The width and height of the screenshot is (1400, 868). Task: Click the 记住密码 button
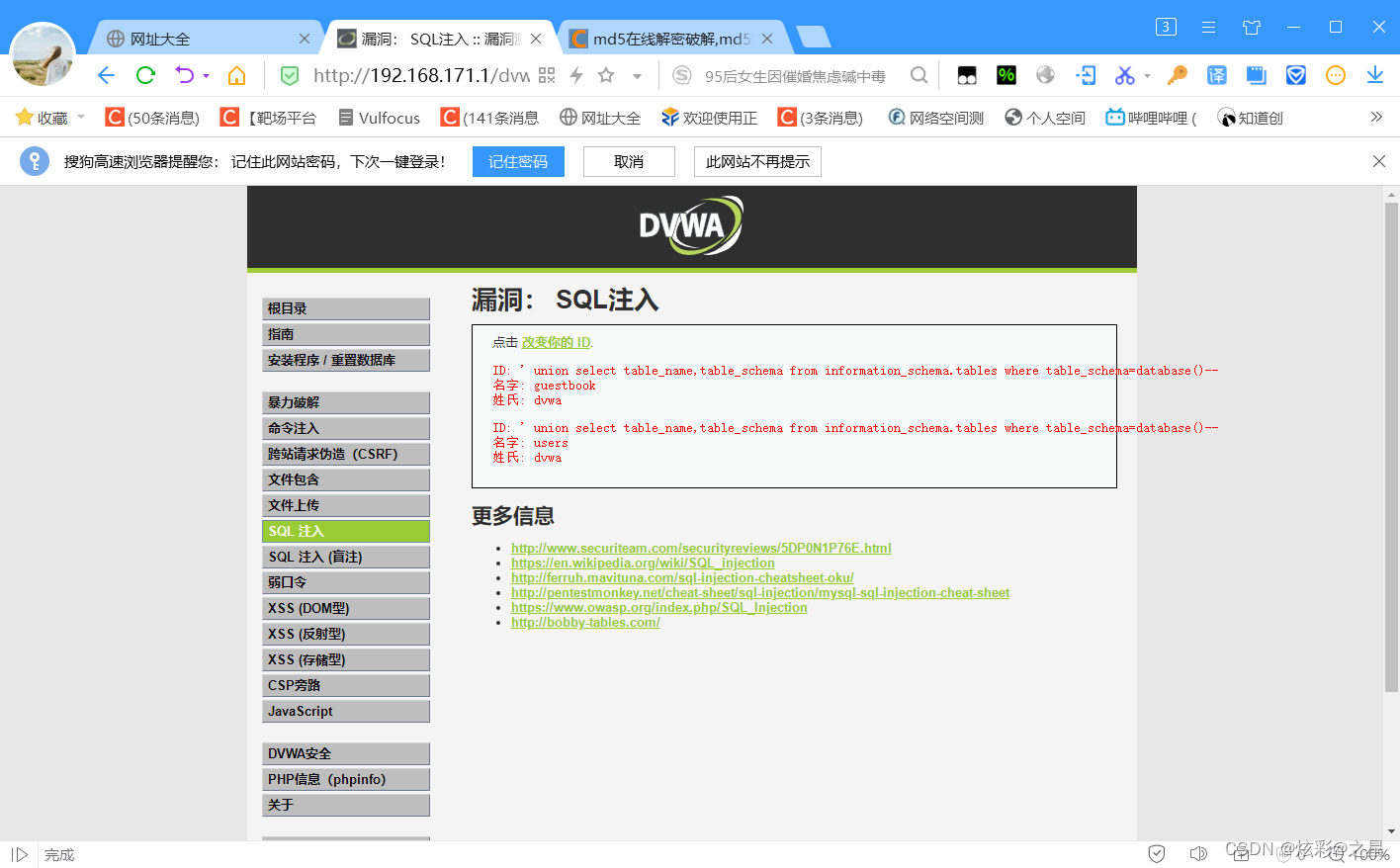(x=518, y=161)
